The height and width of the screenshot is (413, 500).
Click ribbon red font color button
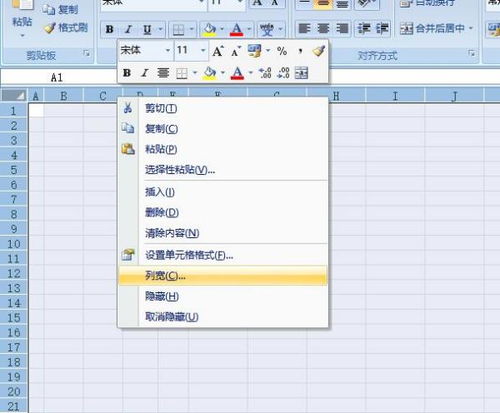(236, 30)
